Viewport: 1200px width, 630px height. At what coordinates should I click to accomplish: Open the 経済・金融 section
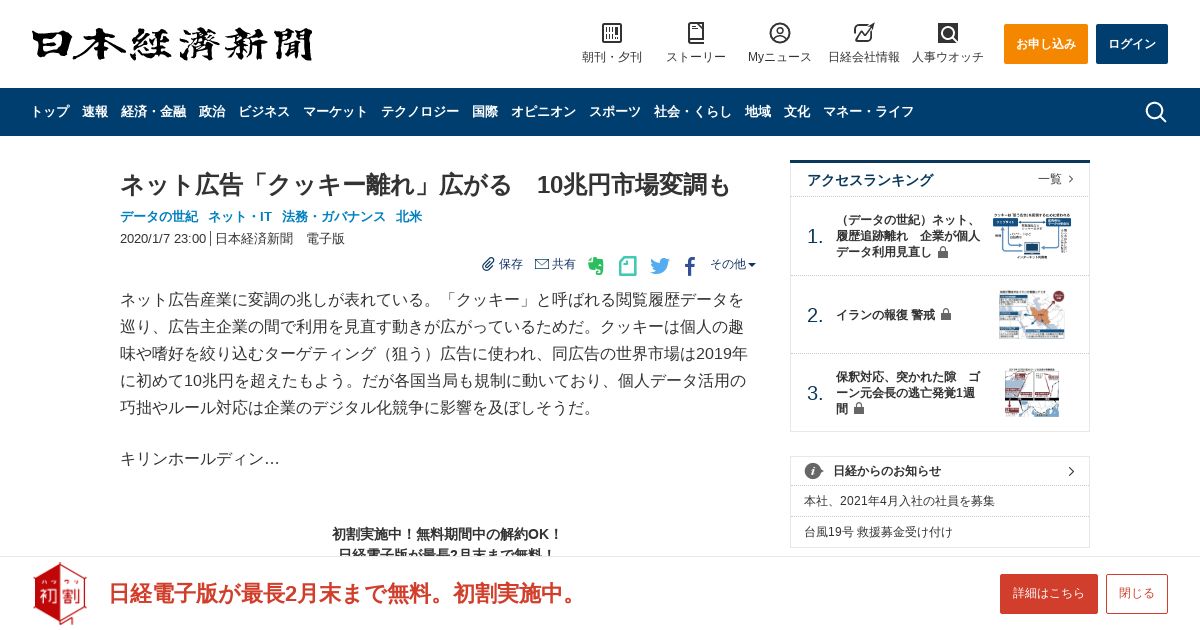pos(153,112)
